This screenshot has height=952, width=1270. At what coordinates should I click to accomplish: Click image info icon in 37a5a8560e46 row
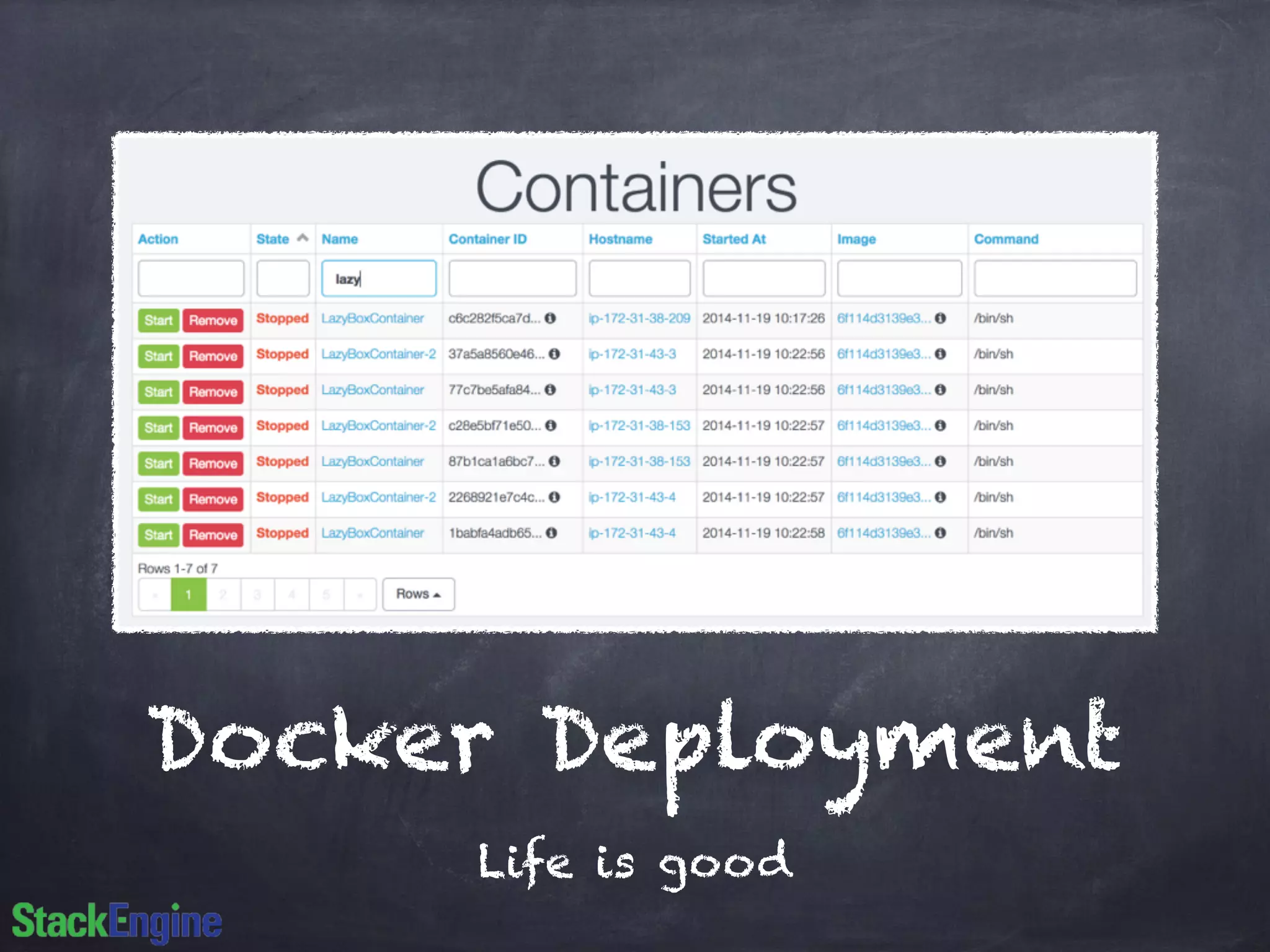[940, 354]
